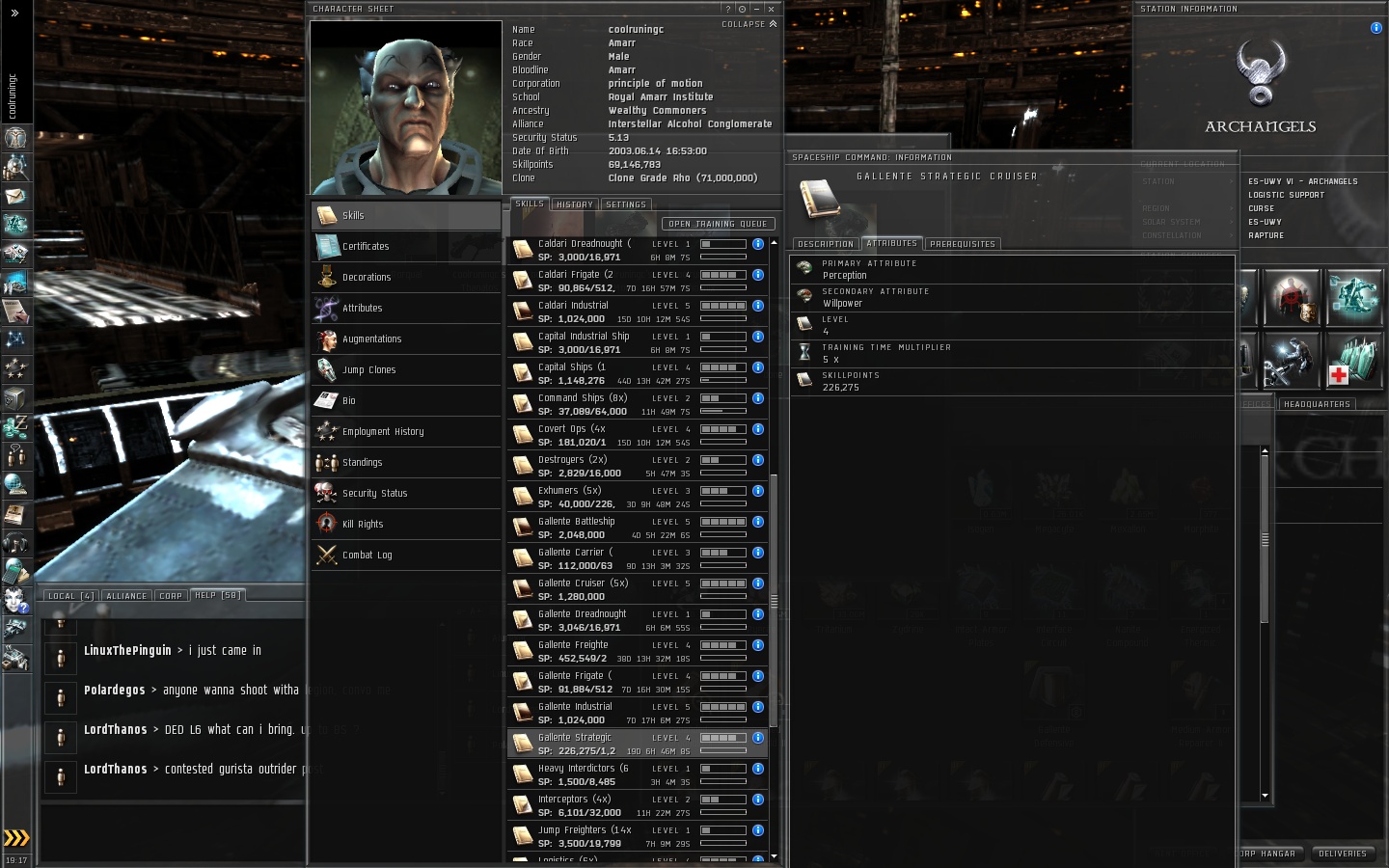The image size is (1389, 868).
Task: Click the Caldari Industrial level bar
Action: (x=722, y=306)
